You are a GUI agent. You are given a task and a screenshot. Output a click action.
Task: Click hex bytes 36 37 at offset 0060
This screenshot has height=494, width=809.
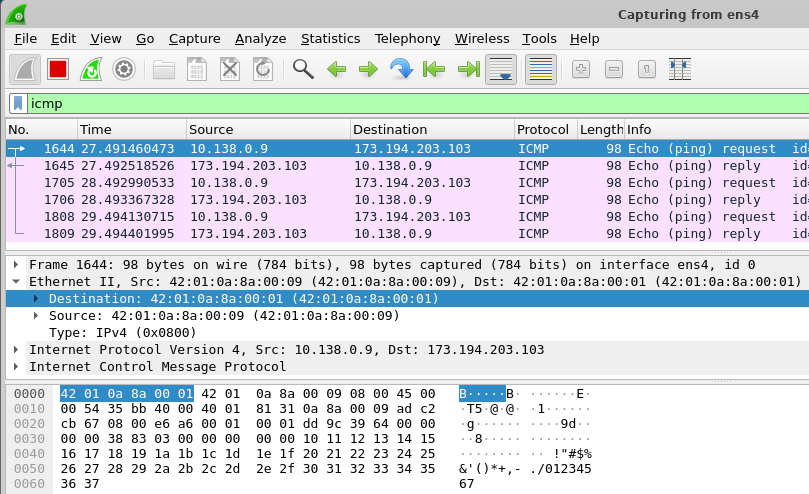(79, 484)
